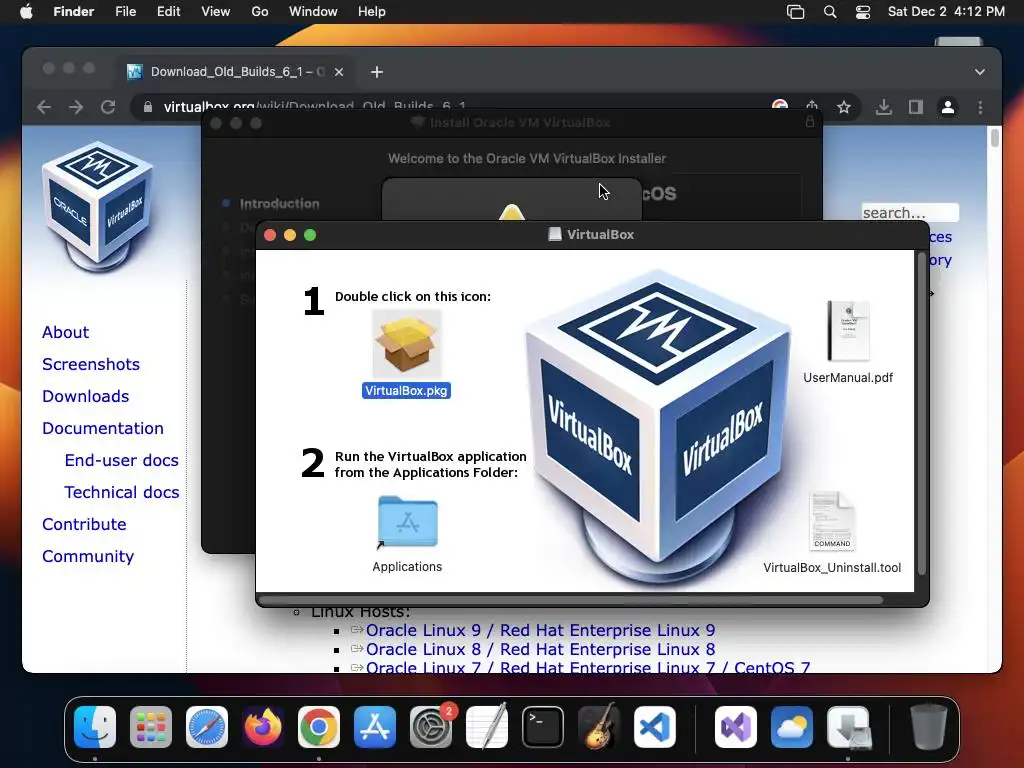The width and height of the screenshot is (1024, 768).
Task: Launch Firefox from the Dock
Action: [x=263, y=727]
